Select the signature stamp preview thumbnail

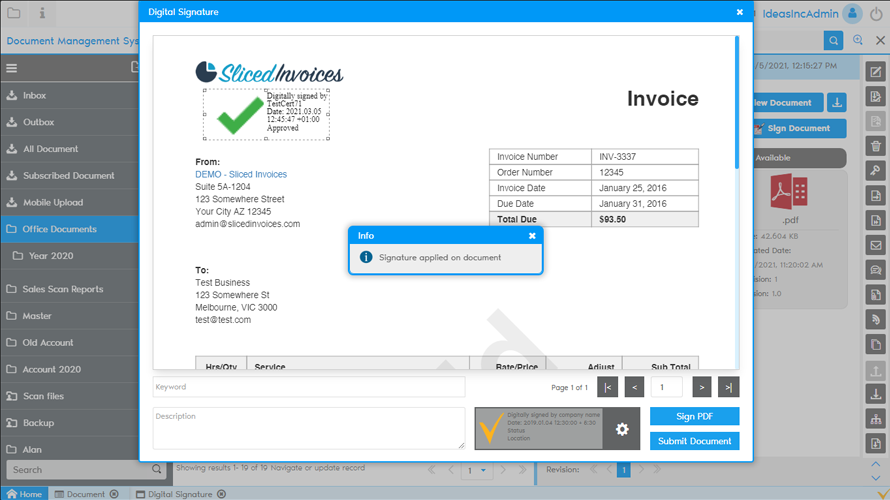[x=539, y=428]
